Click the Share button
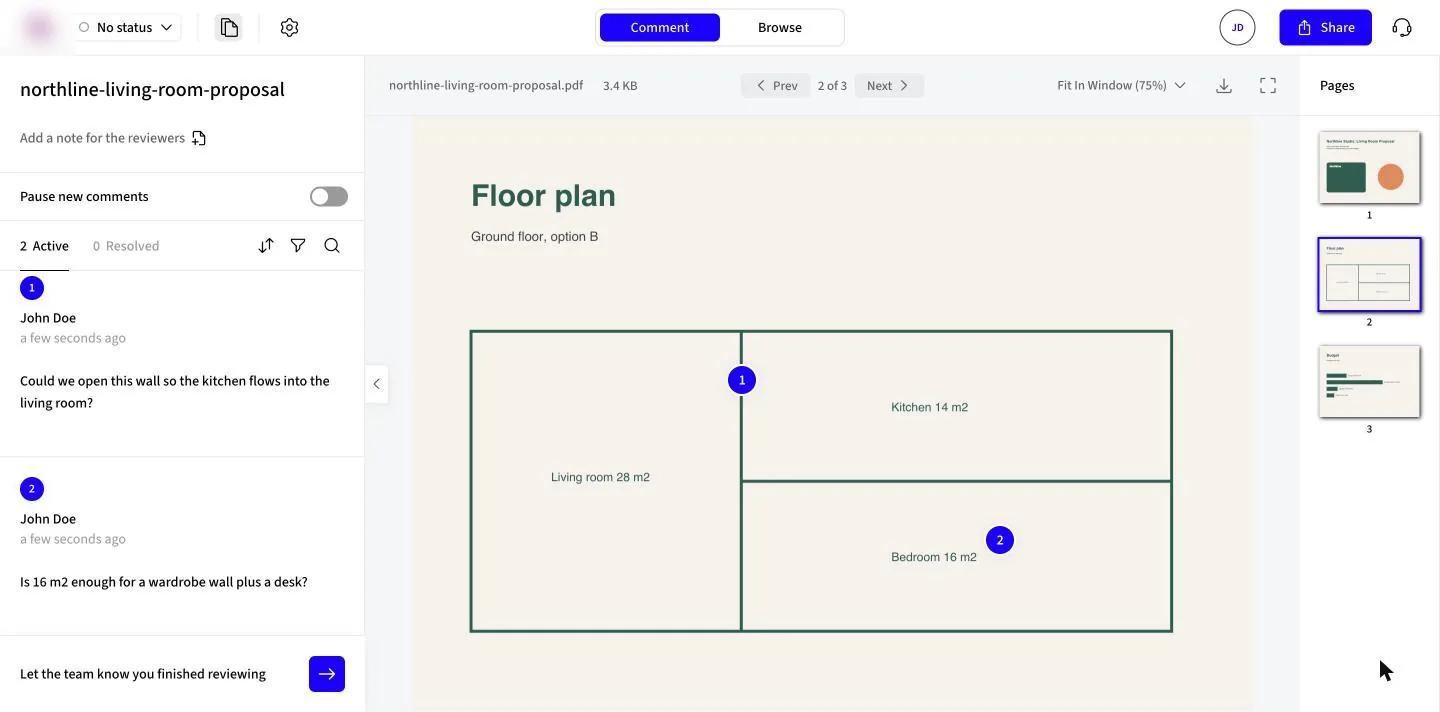1440x712 pixels. (x=1326, y=27)
